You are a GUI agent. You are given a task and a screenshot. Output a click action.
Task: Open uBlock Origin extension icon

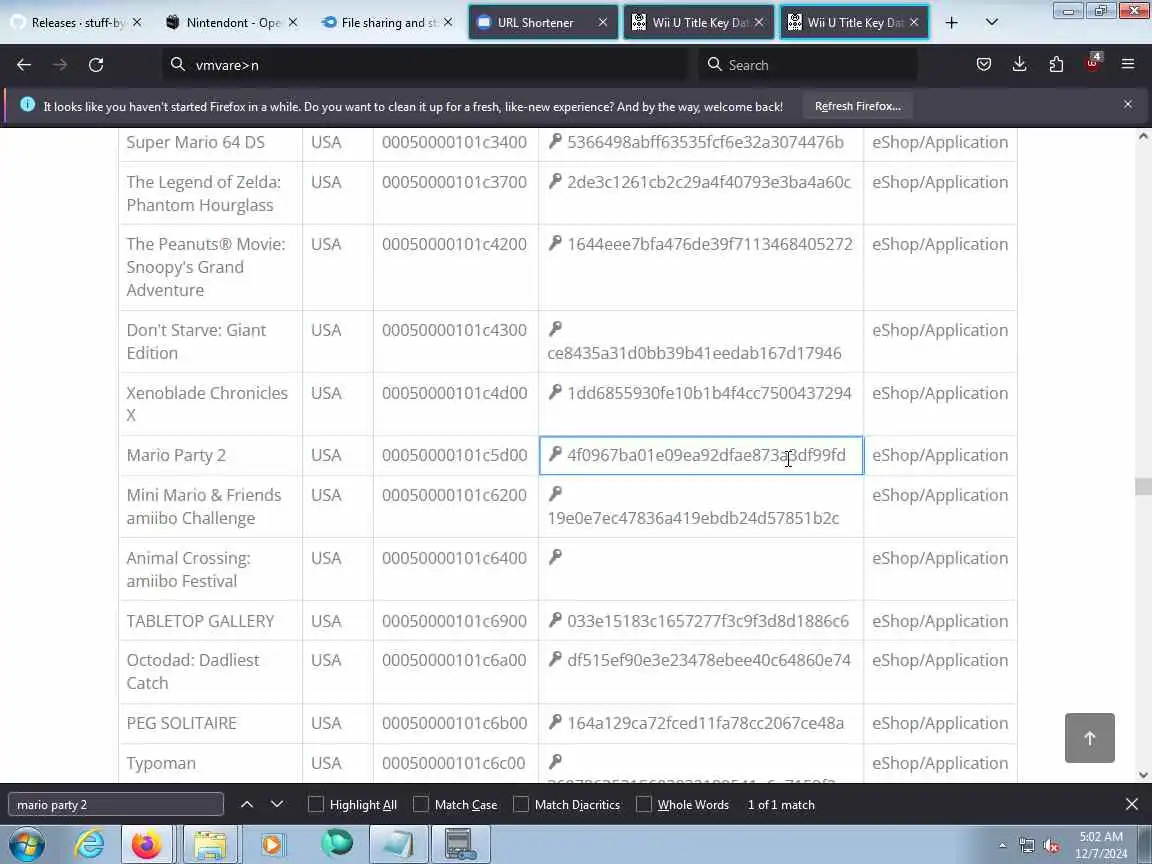click(x=1092, y=63)
